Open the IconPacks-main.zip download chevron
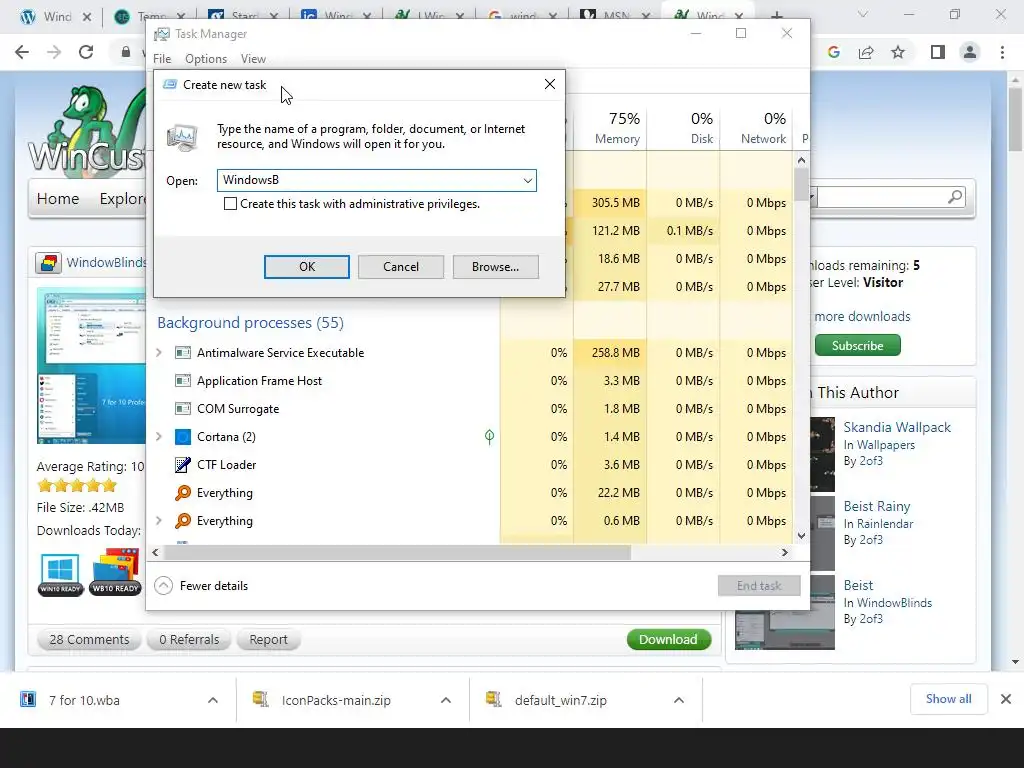This screenshot has height=768, width=1024. 446,700
